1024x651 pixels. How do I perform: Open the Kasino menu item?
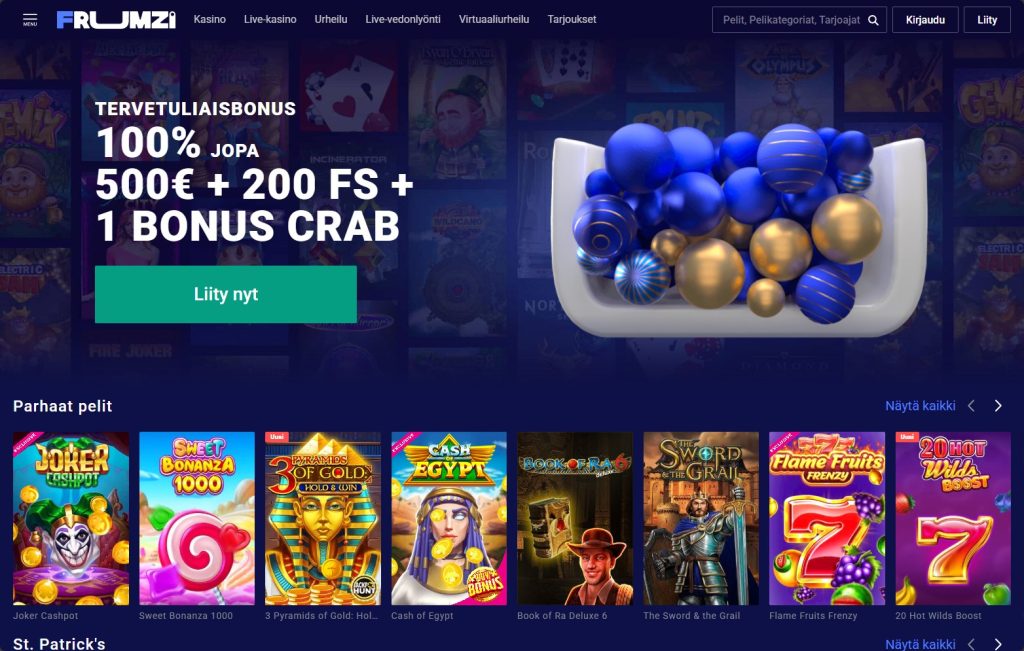[210, 20]
